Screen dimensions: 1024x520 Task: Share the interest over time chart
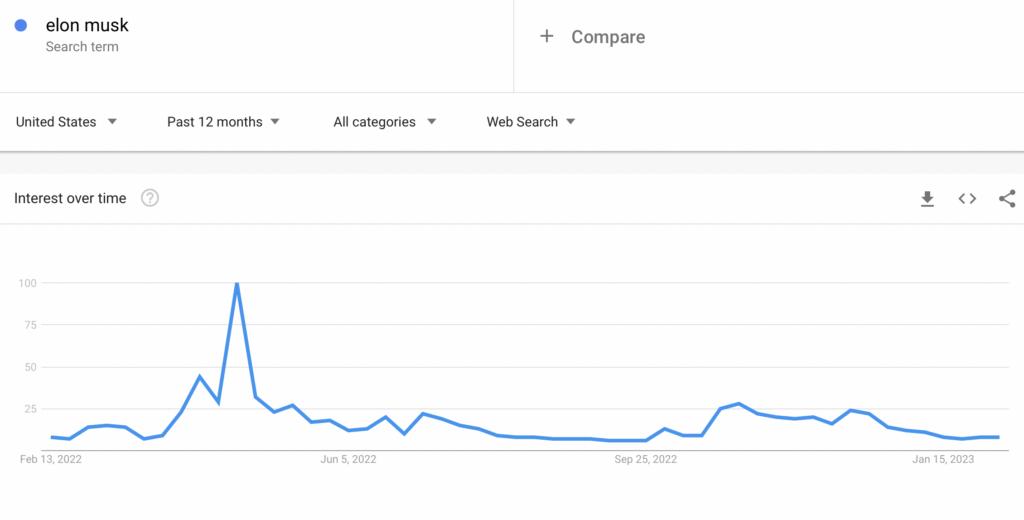(1007, 199)
